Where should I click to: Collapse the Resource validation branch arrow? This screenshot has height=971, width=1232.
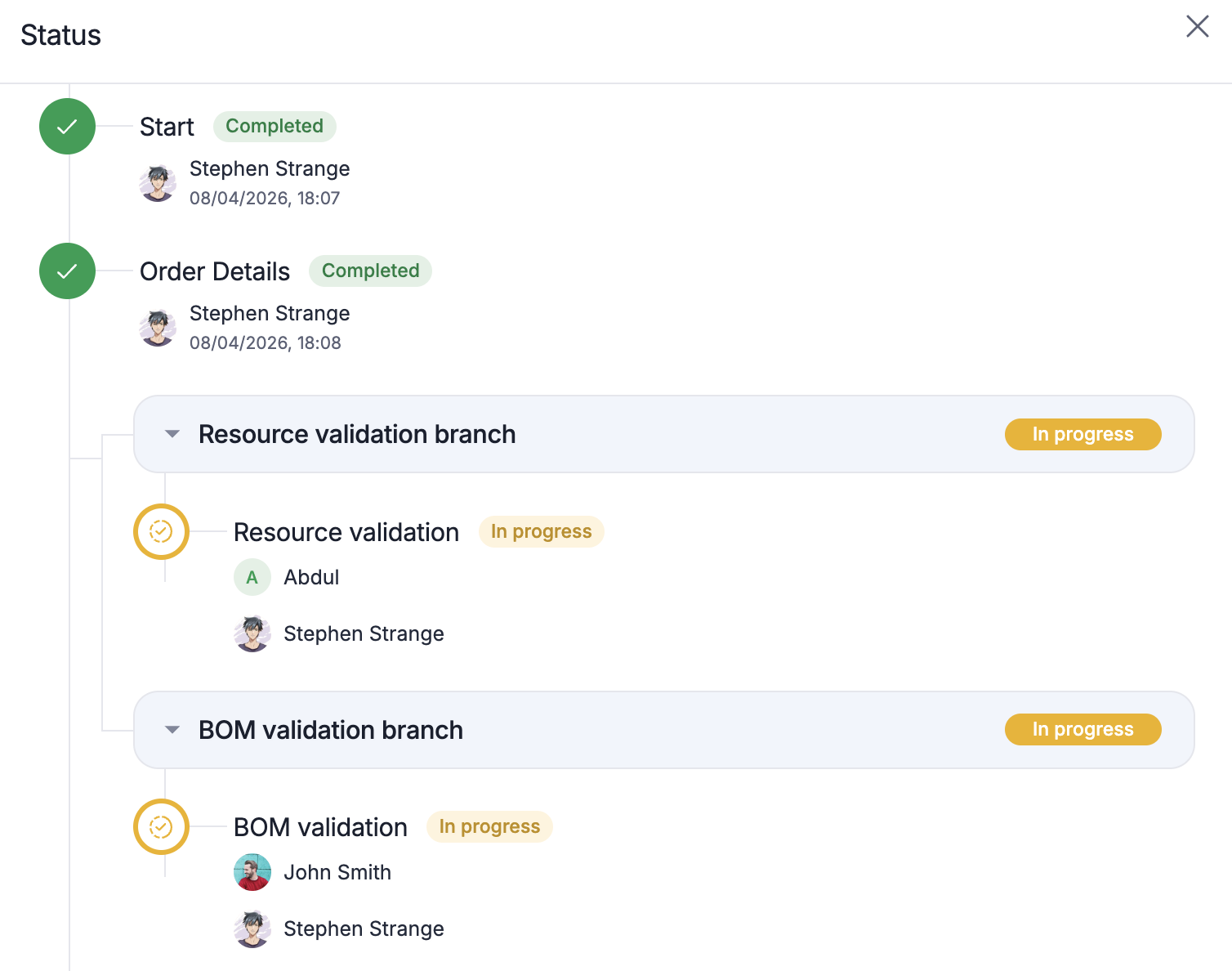(x=172, y=434)
